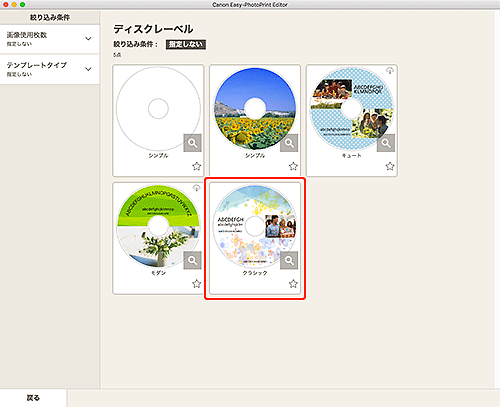Favorite the blank シンプル disc template star
The height and width of the screenshot is (407, 500).
tap(197, 166)
